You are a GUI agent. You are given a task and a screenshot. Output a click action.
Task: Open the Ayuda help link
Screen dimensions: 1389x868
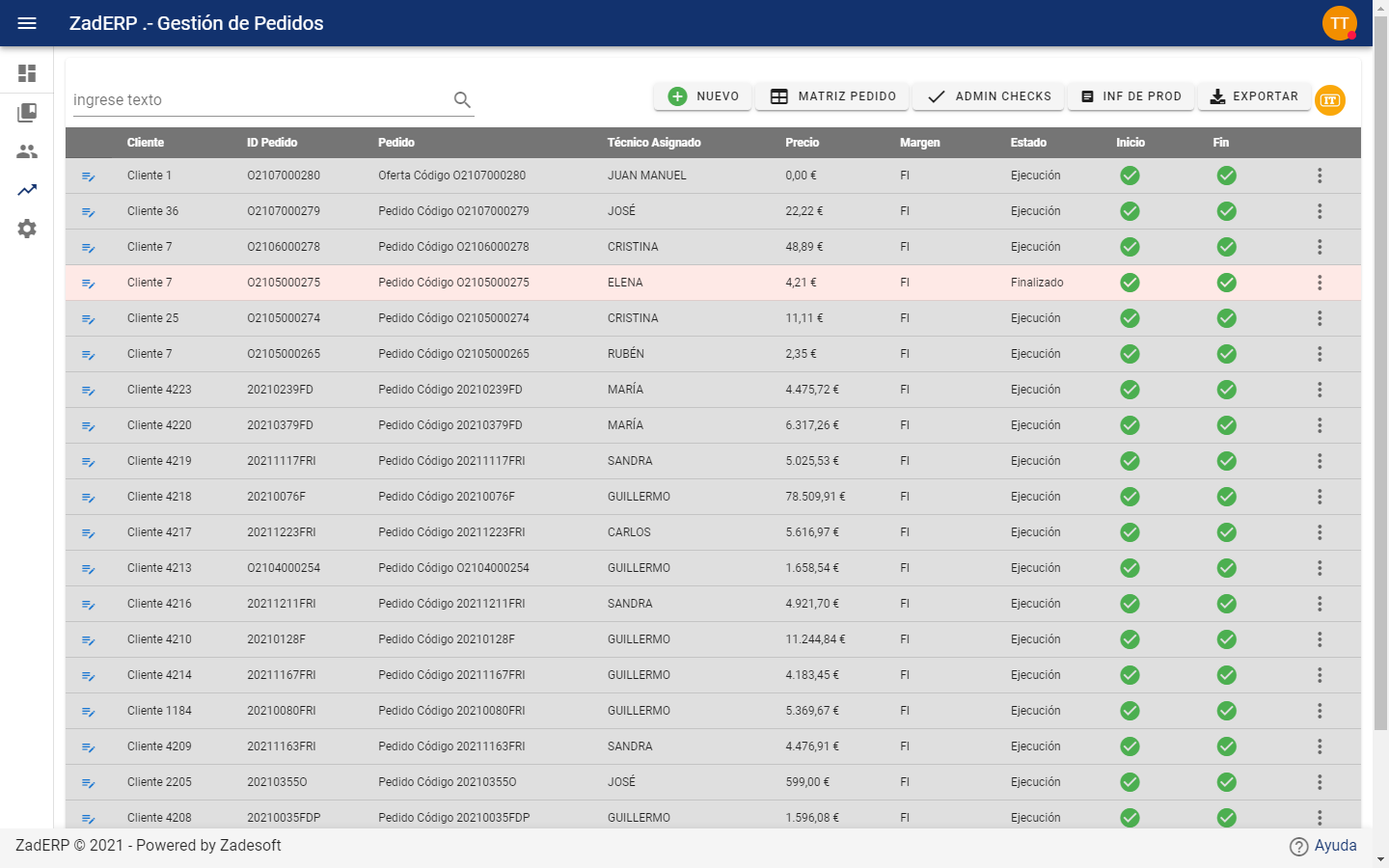point(1323,846)
